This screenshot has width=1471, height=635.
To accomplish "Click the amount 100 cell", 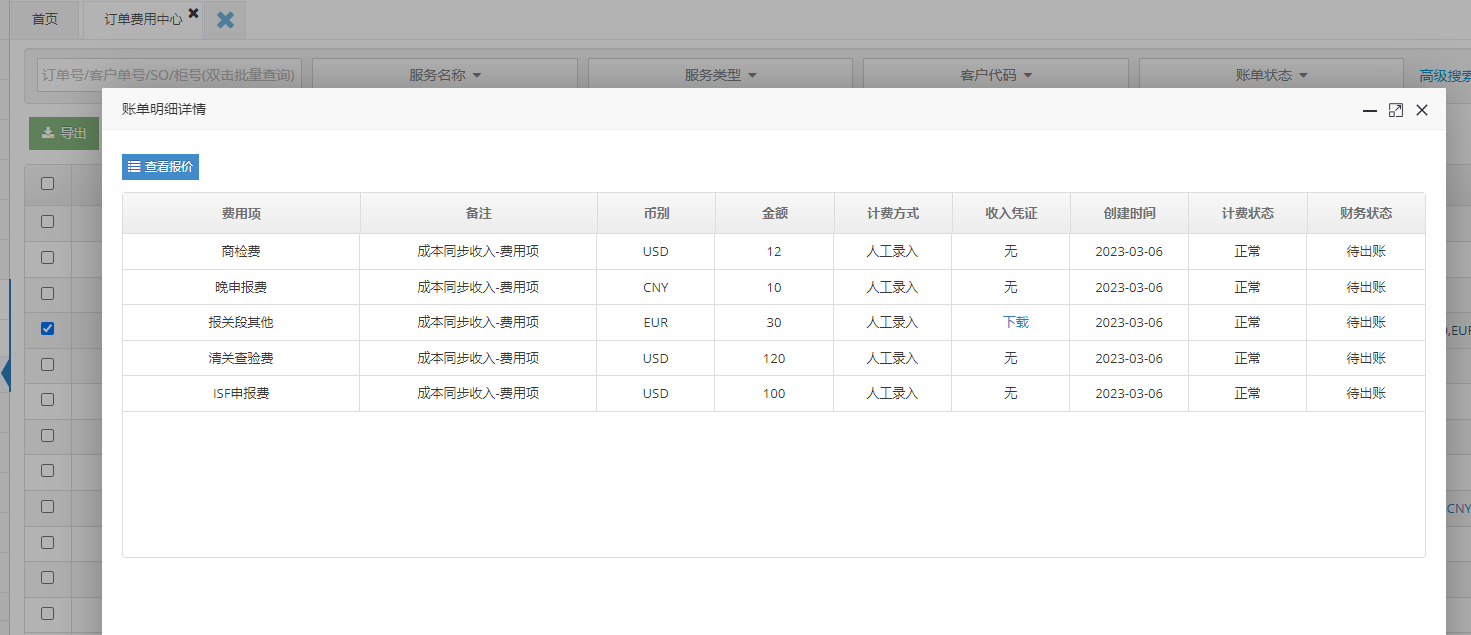I will pos(774,393).
